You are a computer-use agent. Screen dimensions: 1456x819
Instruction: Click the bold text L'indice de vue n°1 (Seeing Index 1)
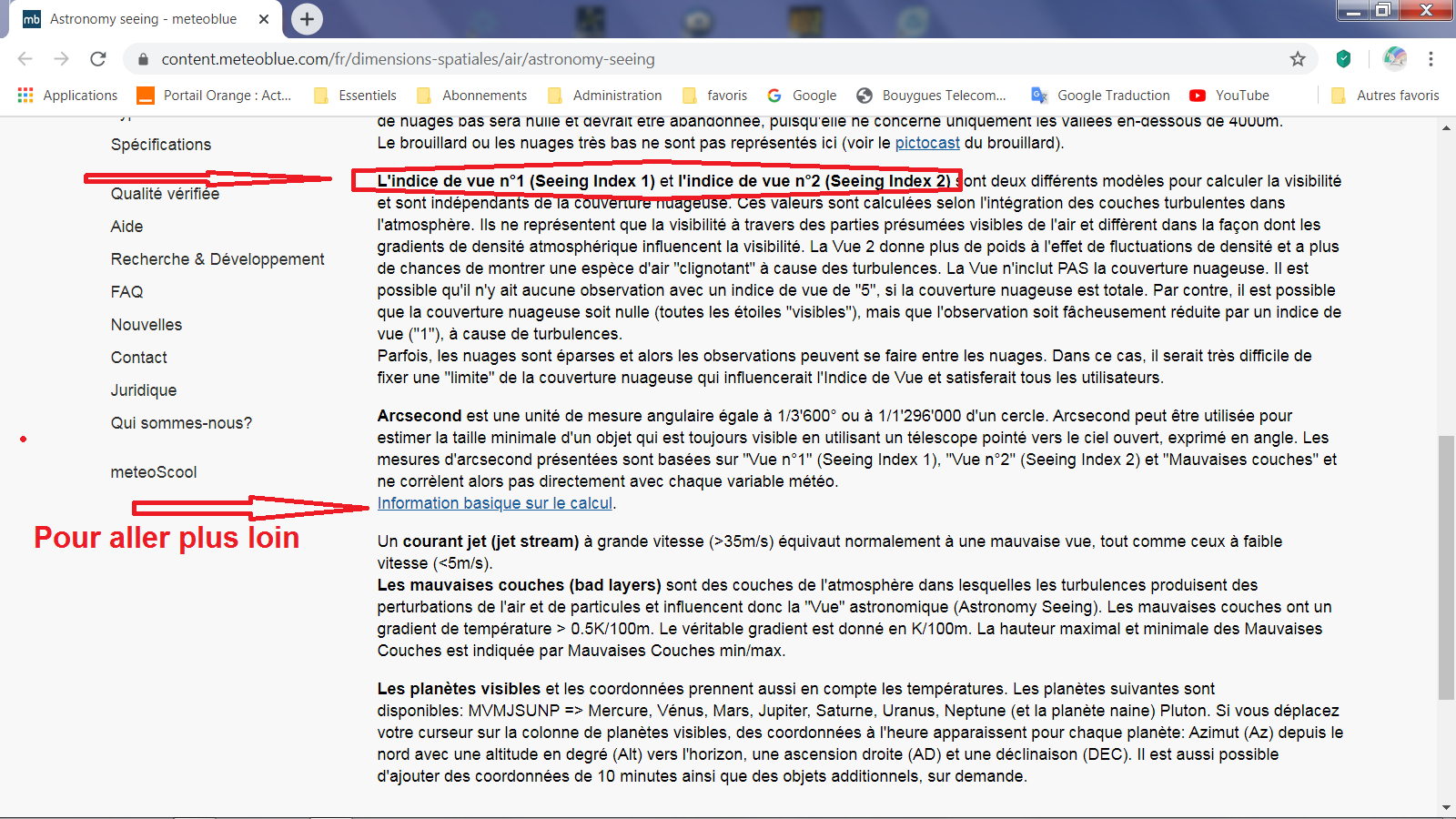516,181
